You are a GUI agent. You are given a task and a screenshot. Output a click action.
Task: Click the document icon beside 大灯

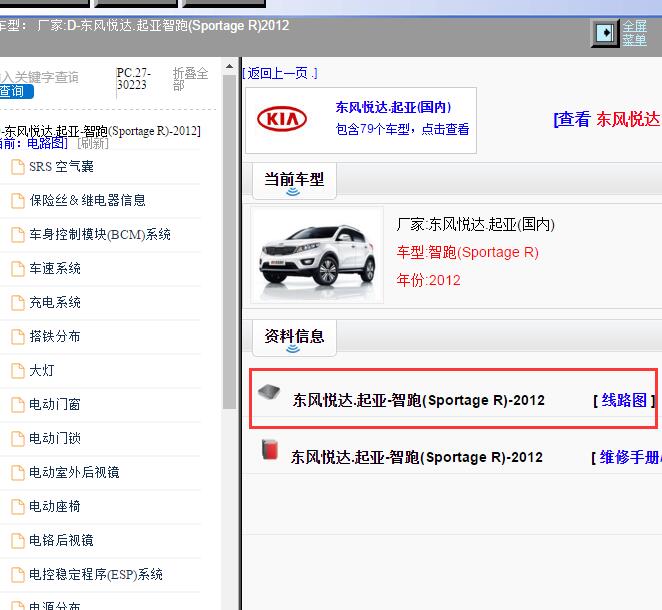[18, 371]
